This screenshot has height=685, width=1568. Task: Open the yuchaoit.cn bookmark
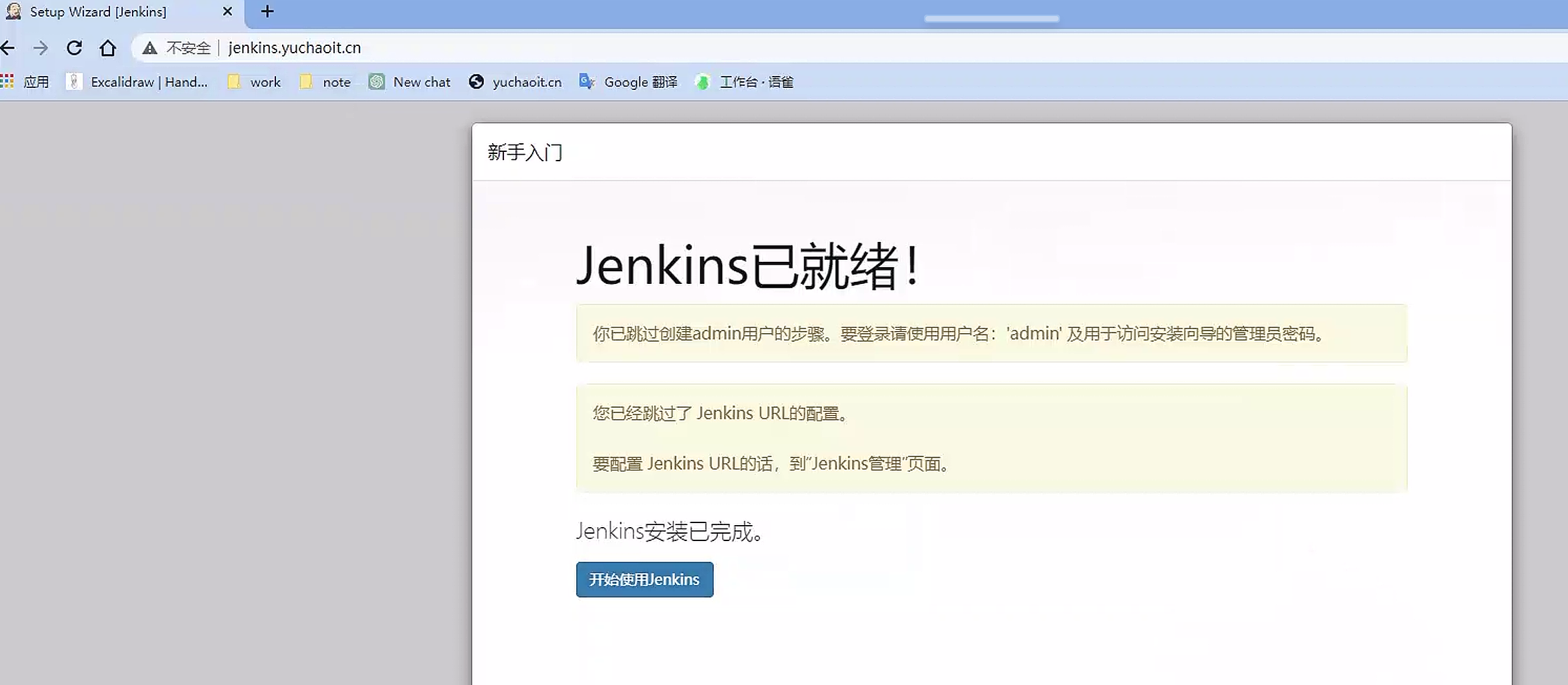pyautogui.click(x=515, y=82)
